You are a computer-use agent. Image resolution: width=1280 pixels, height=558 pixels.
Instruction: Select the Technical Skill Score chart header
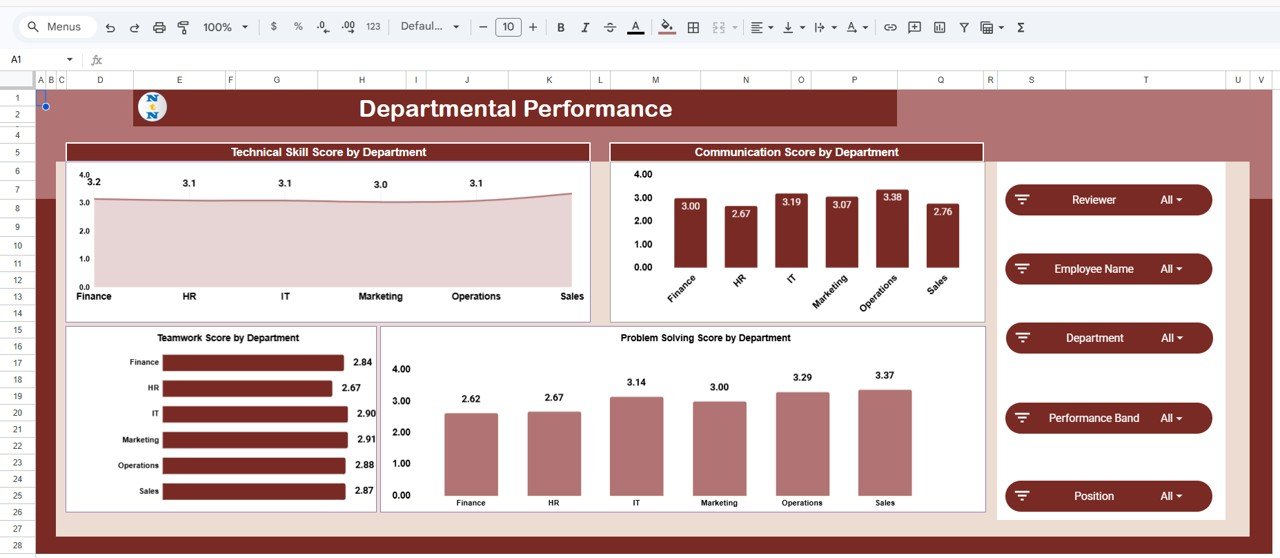[x=328, y=152]
